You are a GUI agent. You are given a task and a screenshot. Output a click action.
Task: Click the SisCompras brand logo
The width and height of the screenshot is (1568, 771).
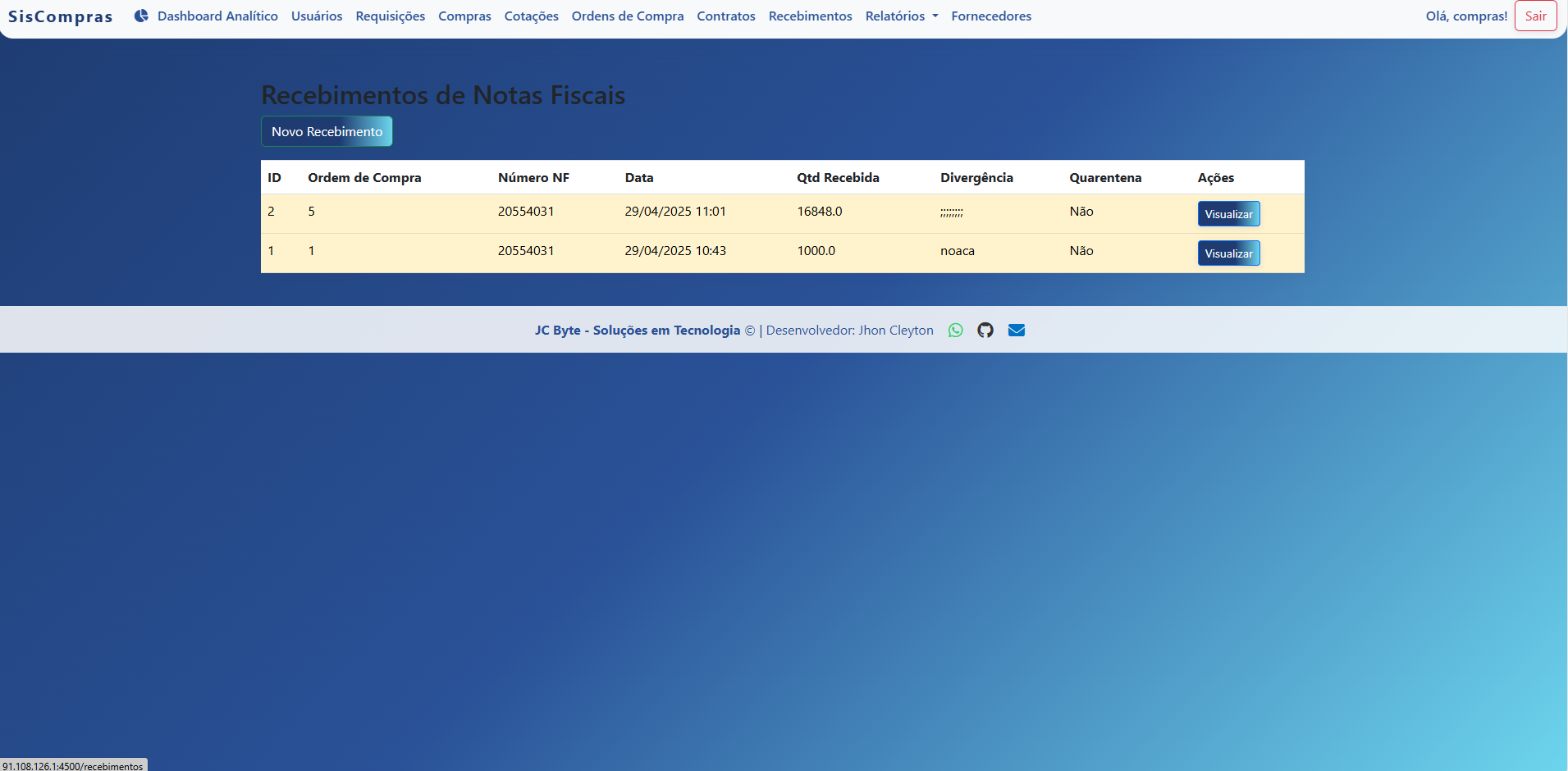point(61,16)
